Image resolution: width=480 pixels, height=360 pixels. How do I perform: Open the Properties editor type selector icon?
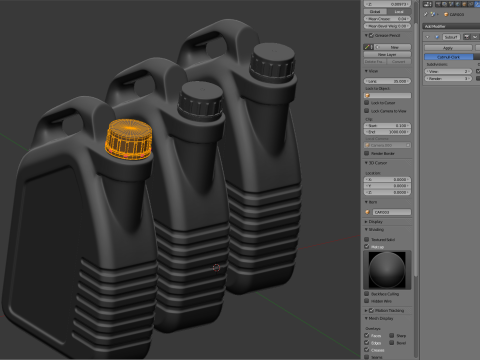428,4
